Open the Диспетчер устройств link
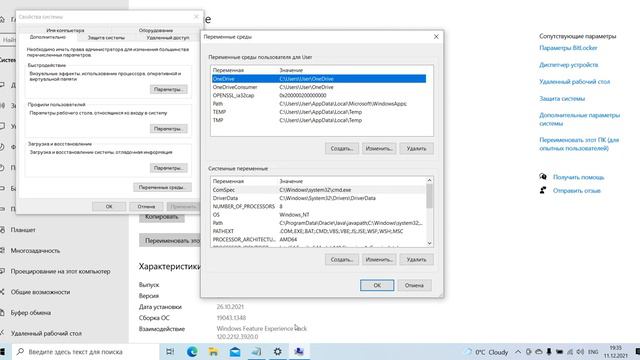Screen dimensions: 640x360 click(x=569, y=64)
